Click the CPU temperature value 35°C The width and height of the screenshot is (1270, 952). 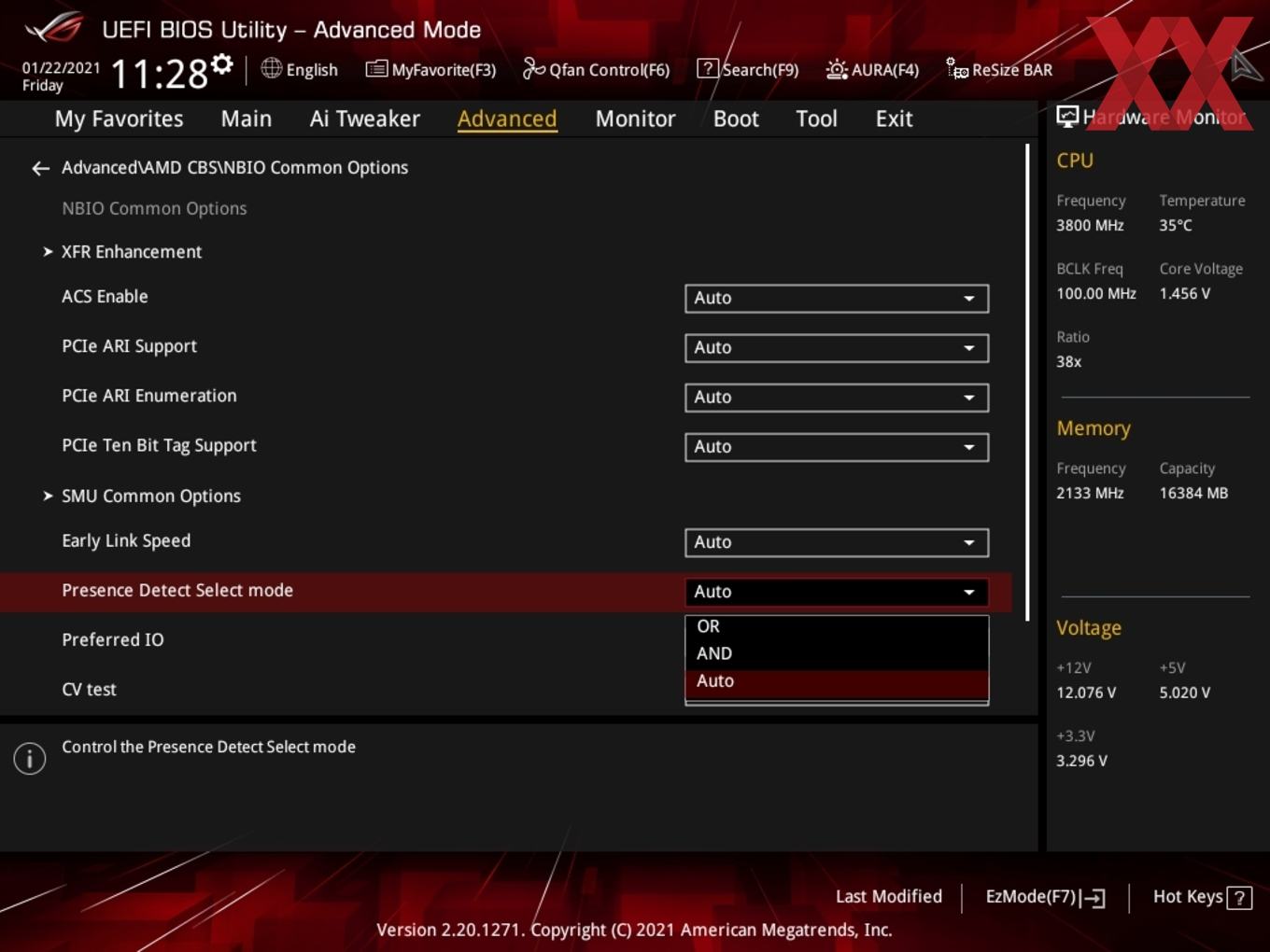1176,226
